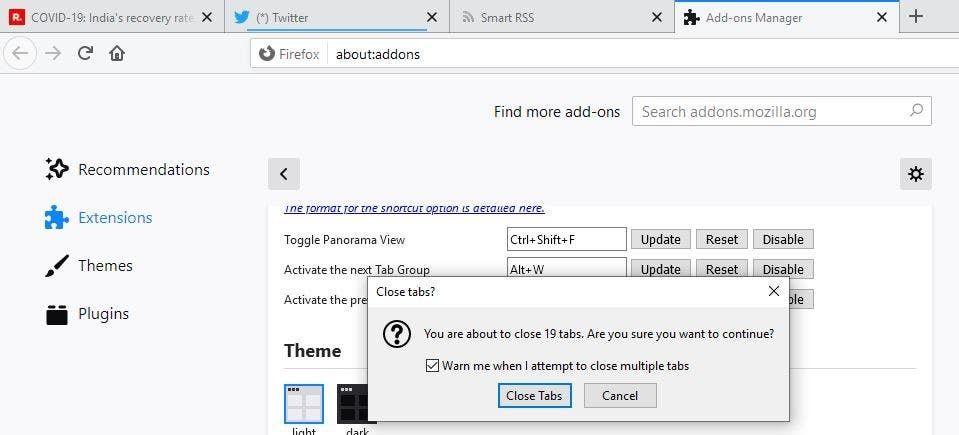Switch to the (*) Twitter tab
Image resolution: width=959 pixels, height=435 pixels.
click(x=337, y=18)
